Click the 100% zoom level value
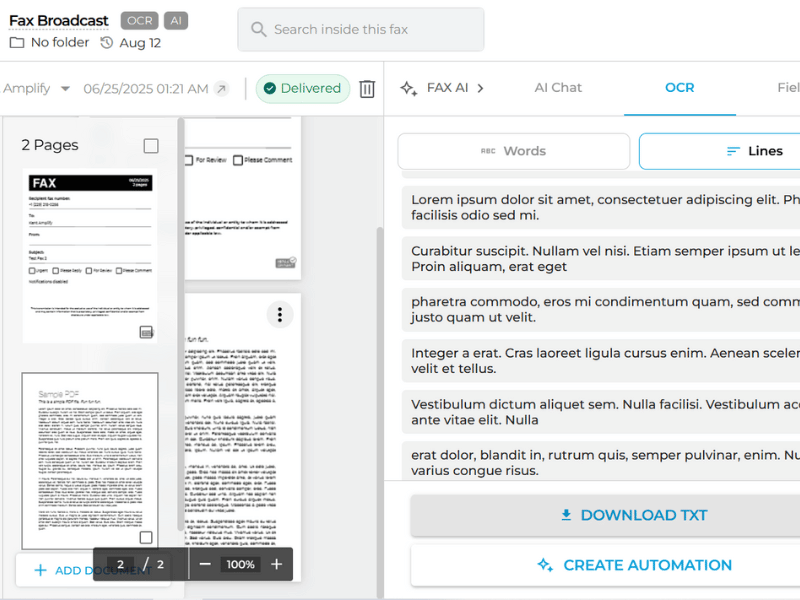 [x=240, y=564]
